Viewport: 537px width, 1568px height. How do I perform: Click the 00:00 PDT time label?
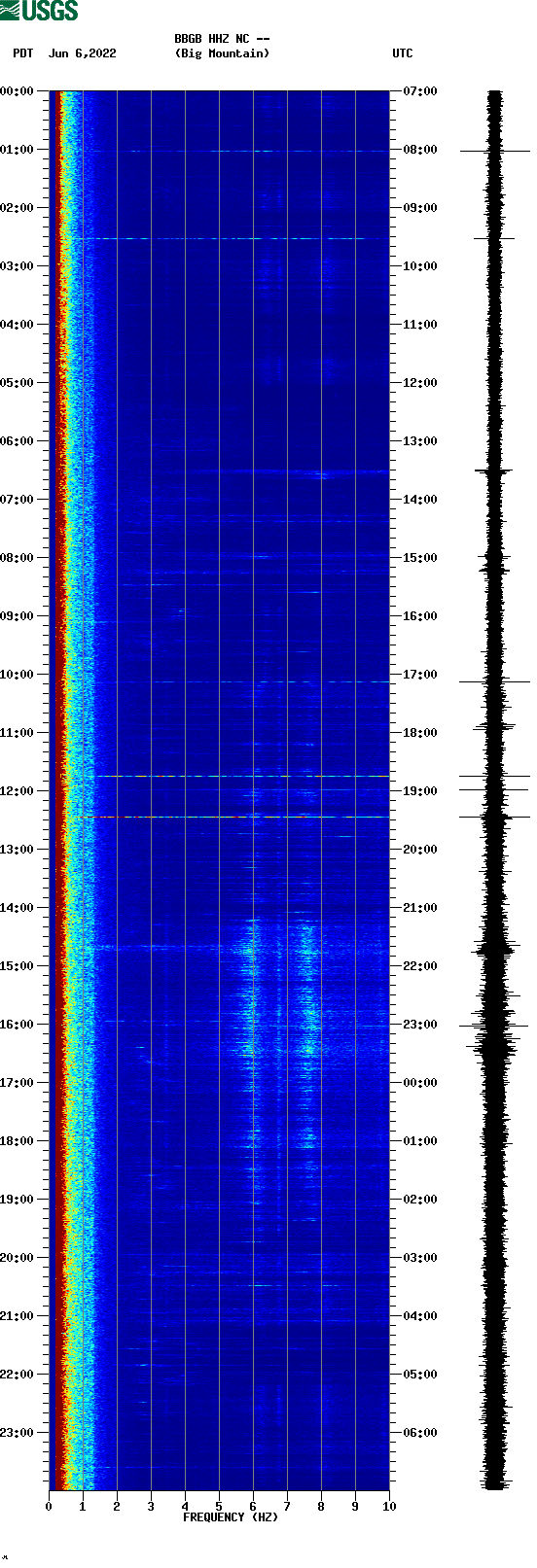point(18,91)
